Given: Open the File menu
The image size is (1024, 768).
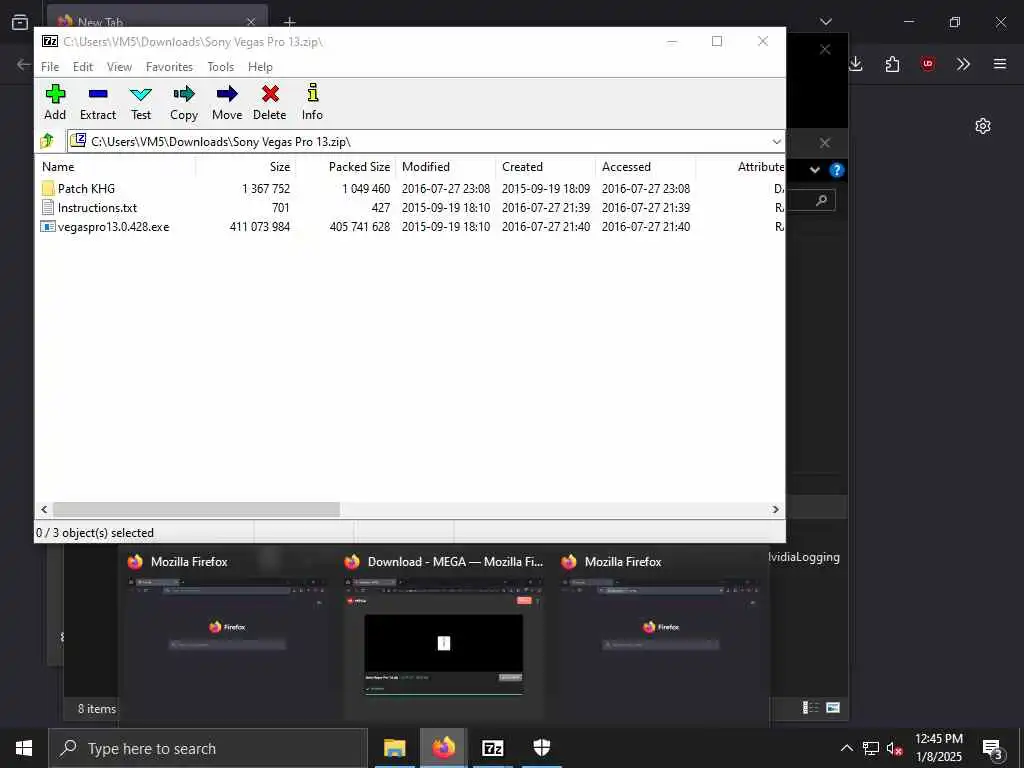Looking at the screenshot, I should coord(50,67).
